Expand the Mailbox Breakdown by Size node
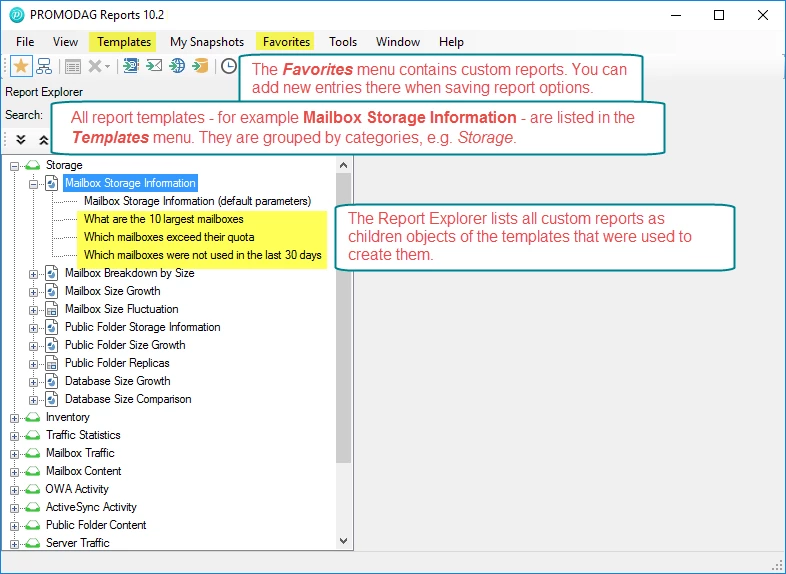786x574 pixels. tap(34, 274)
